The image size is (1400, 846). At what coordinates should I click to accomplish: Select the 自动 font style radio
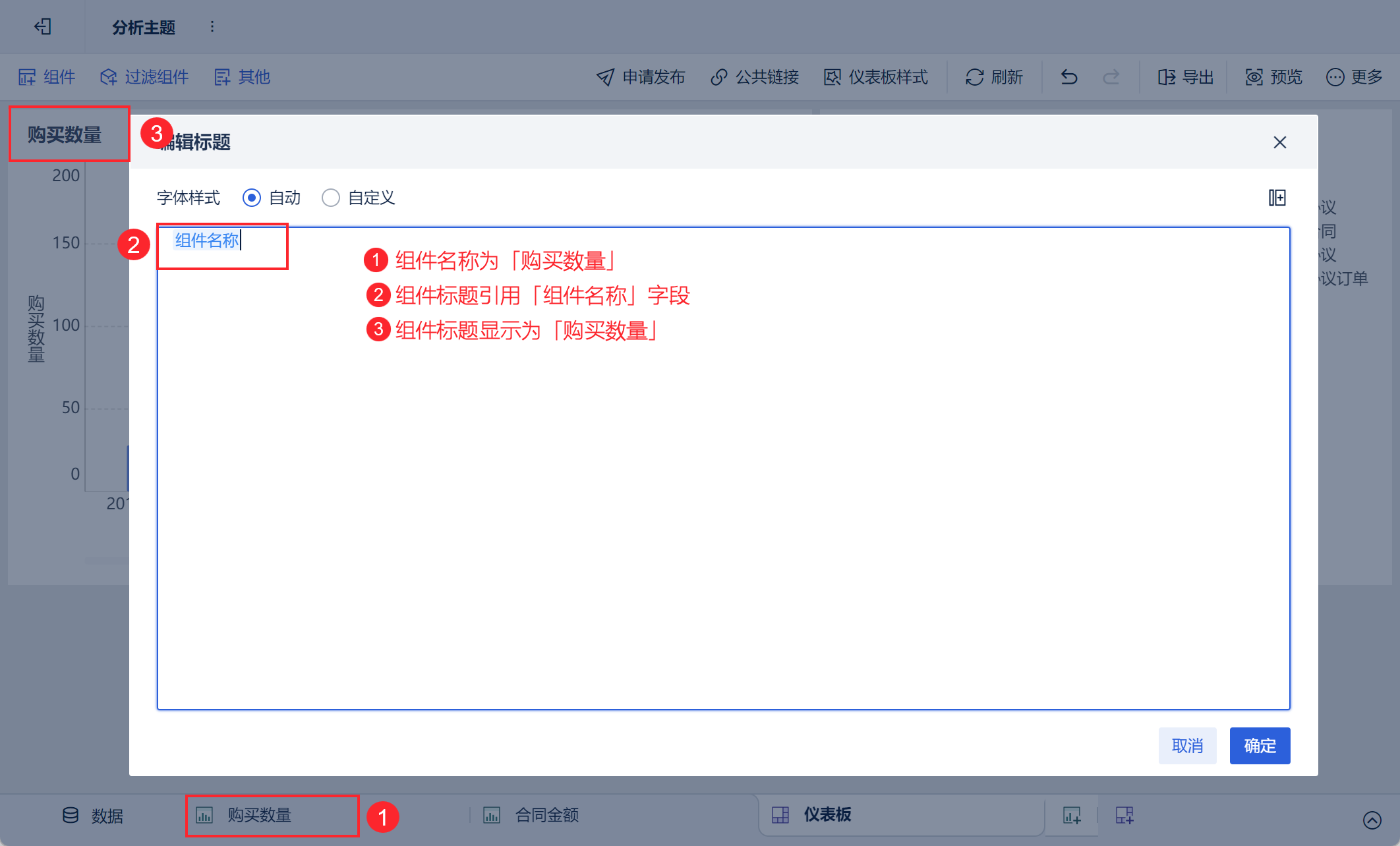252,198
